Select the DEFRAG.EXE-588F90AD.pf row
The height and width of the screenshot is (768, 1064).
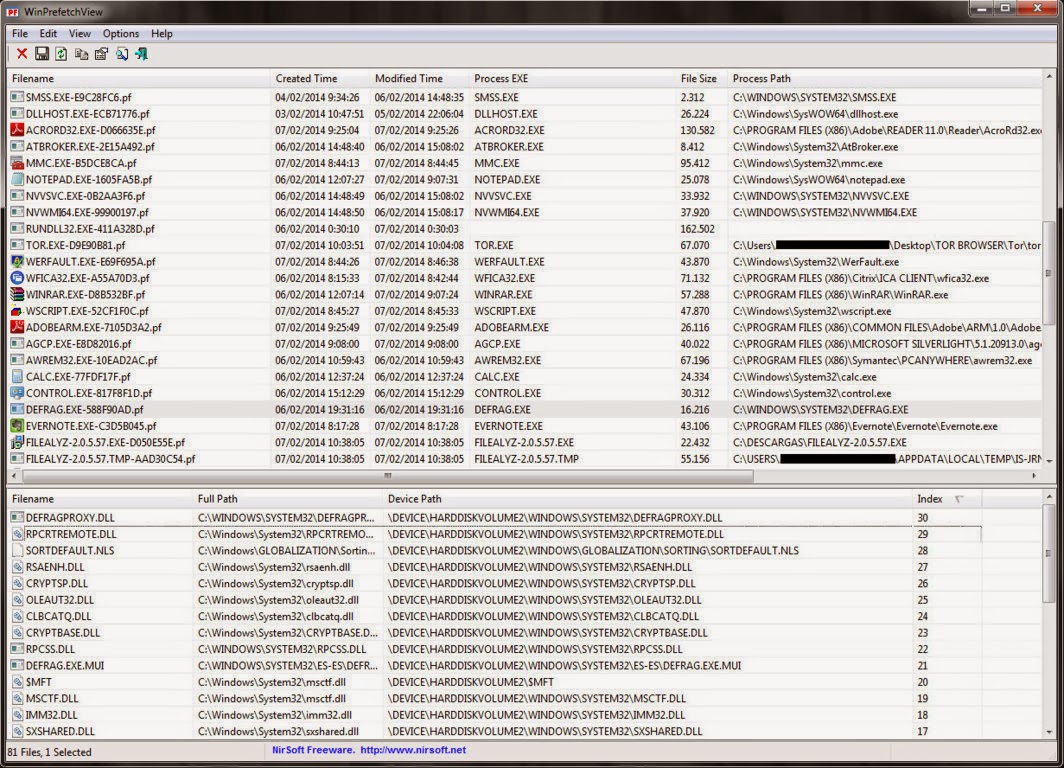(x=525, y=409)
